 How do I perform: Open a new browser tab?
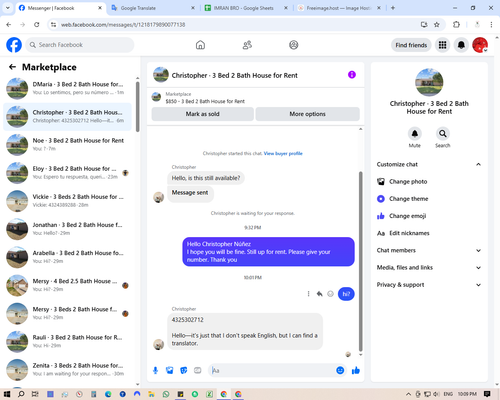tap(393, 8)
